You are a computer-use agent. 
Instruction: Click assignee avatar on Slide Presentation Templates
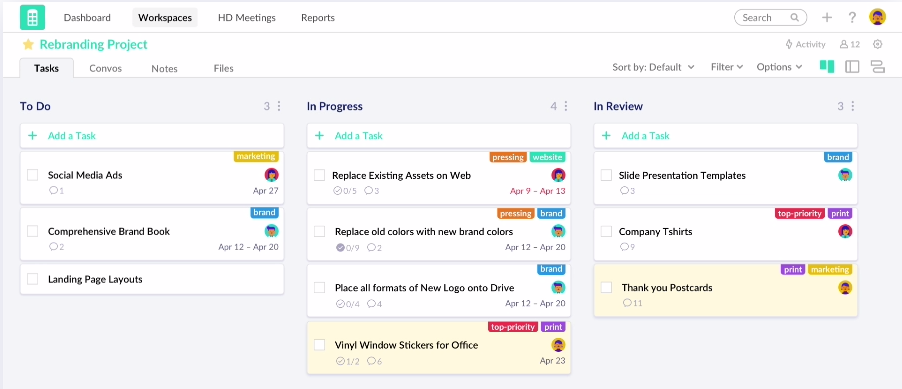845,175
